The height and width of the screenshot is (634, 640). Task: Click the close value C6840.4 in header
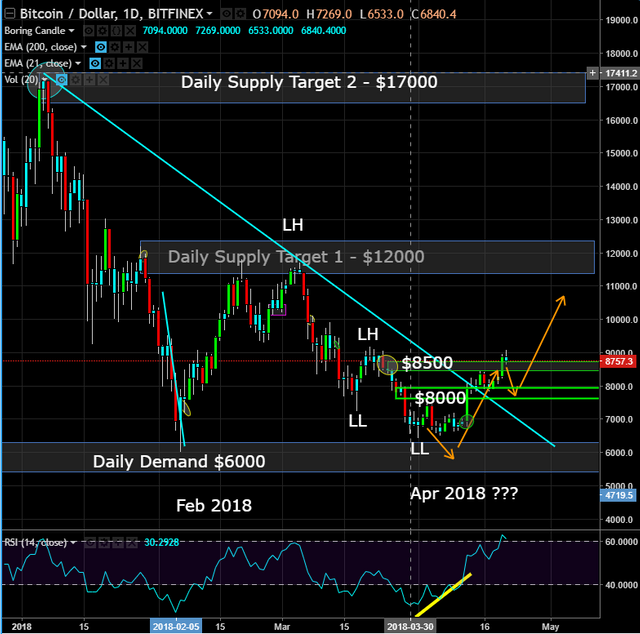pos(433,14)
